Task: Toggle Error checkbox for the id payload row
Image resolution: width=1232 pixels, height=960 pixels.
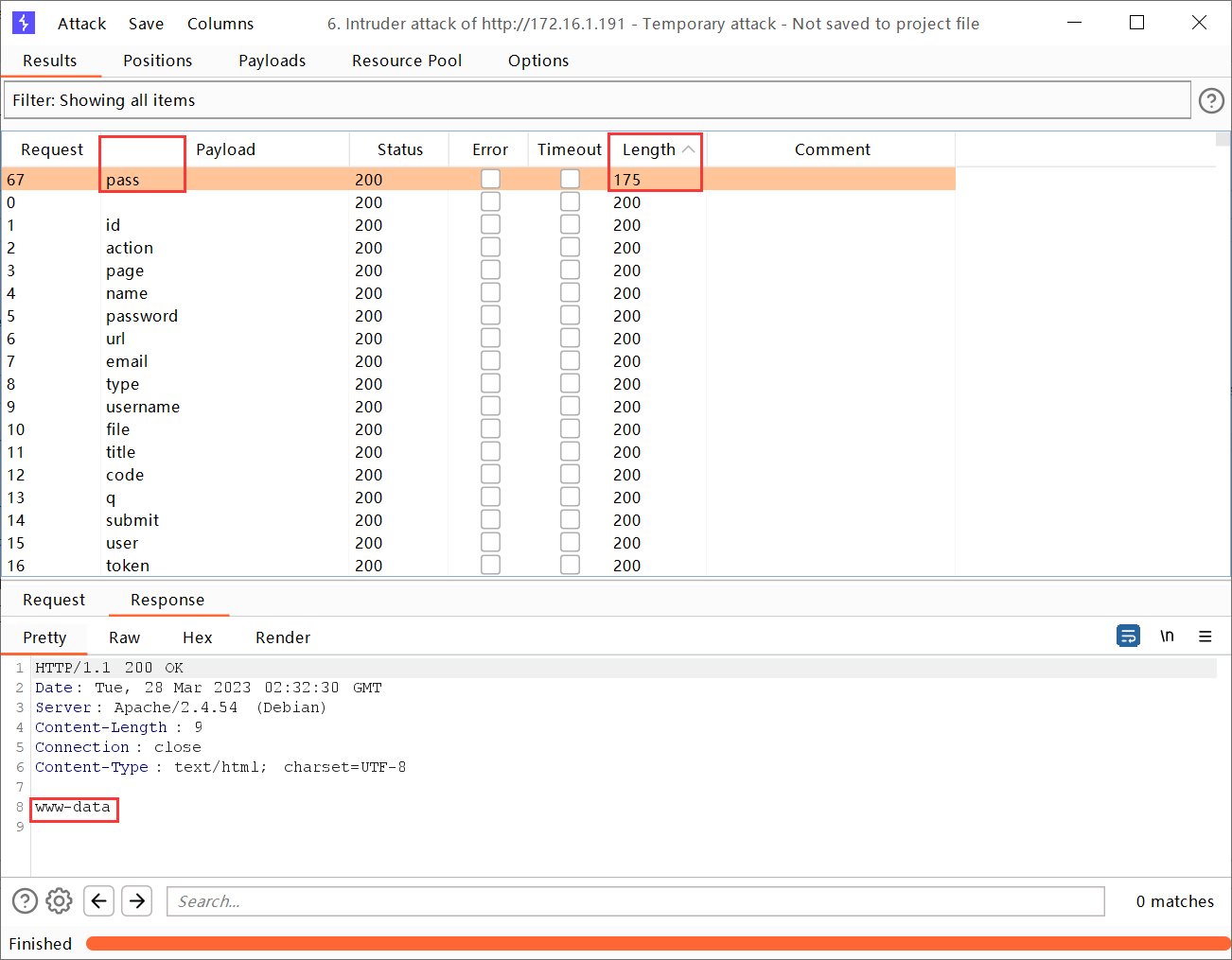Action: click(490, 224)
